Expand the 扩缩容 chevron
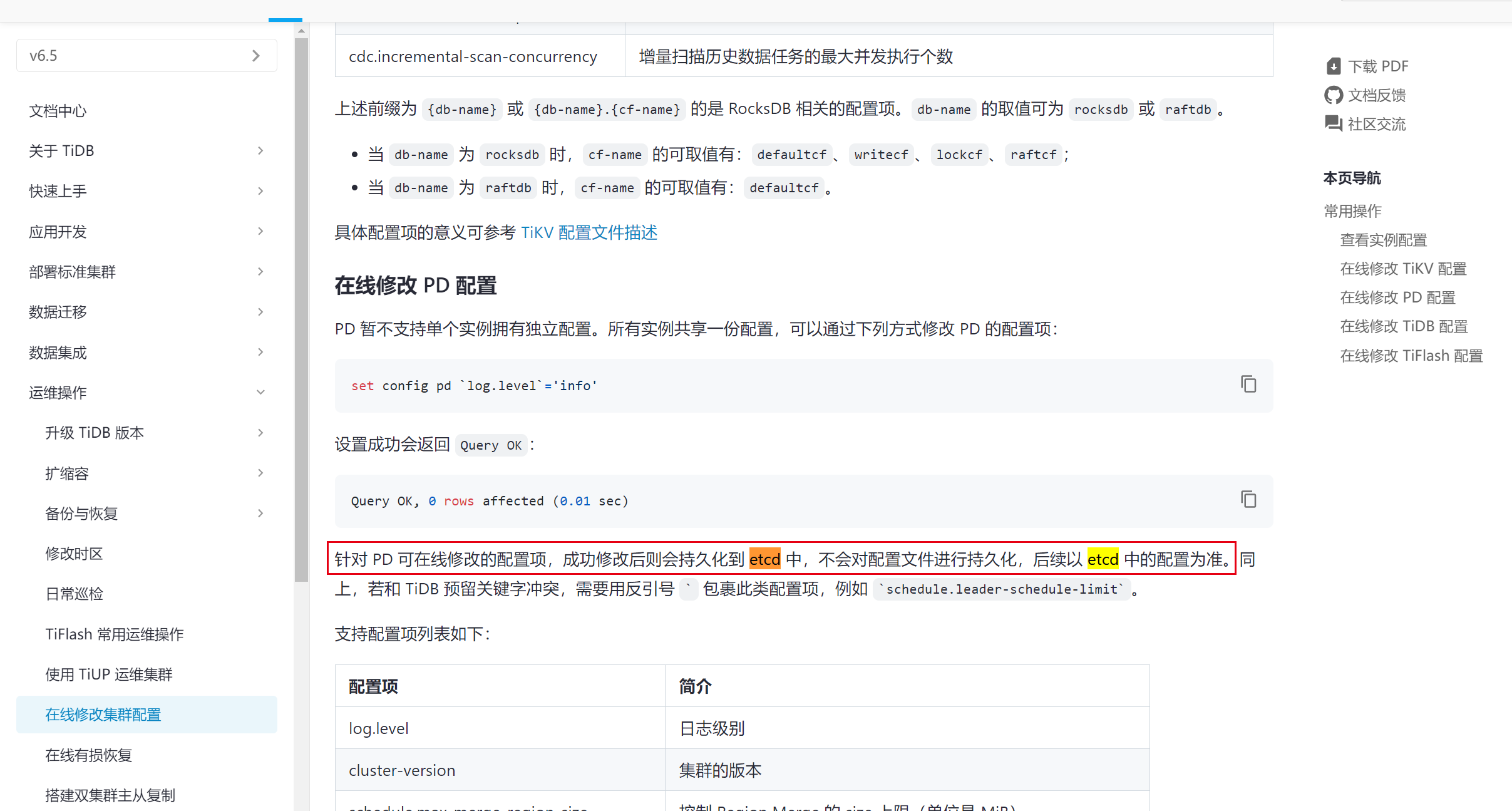The width and height of the screenshot is (1512, 811). [x=260, y=473]
